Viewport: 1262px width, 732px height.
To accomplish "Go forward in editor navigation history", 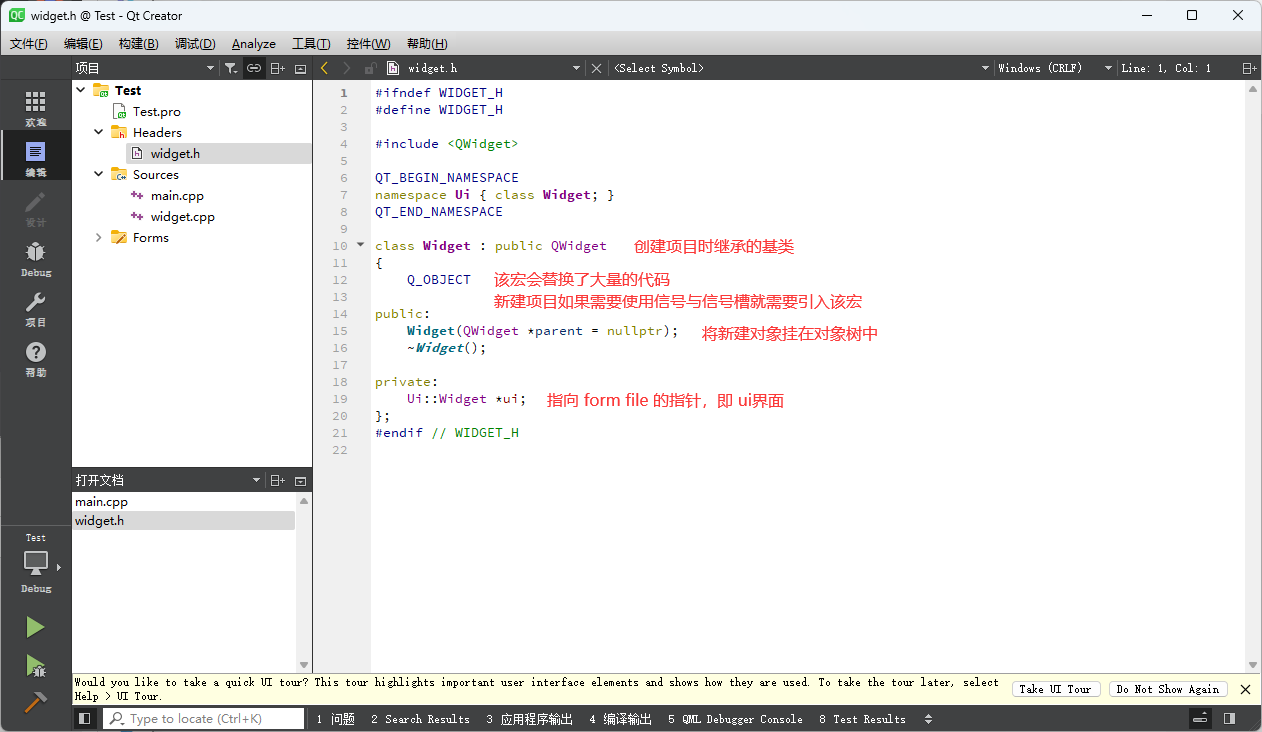I will click(347, 68).
